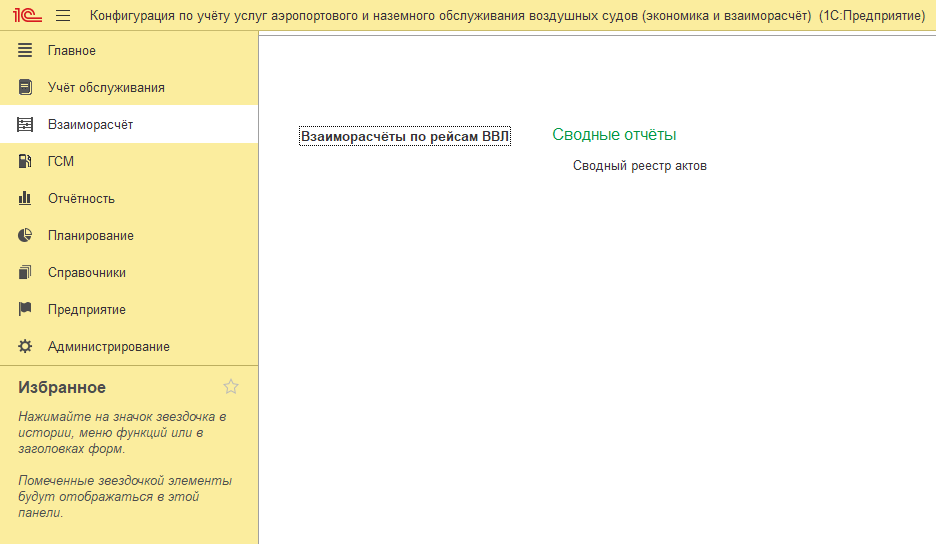Go to the Администрирование section
Screen dimensions: 936x544
(129, 346)
